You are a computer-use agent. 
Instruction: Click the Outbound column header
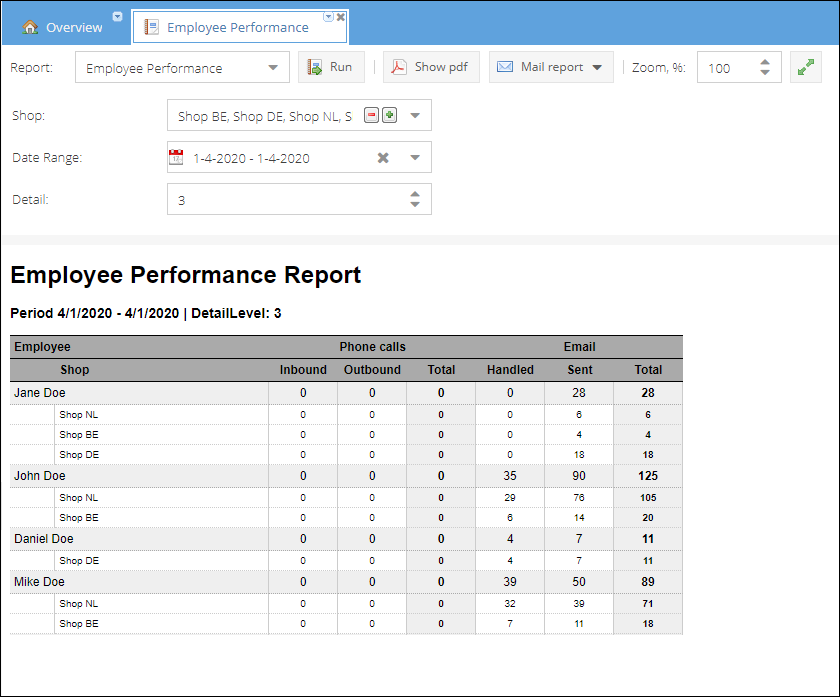pos(372,370)
